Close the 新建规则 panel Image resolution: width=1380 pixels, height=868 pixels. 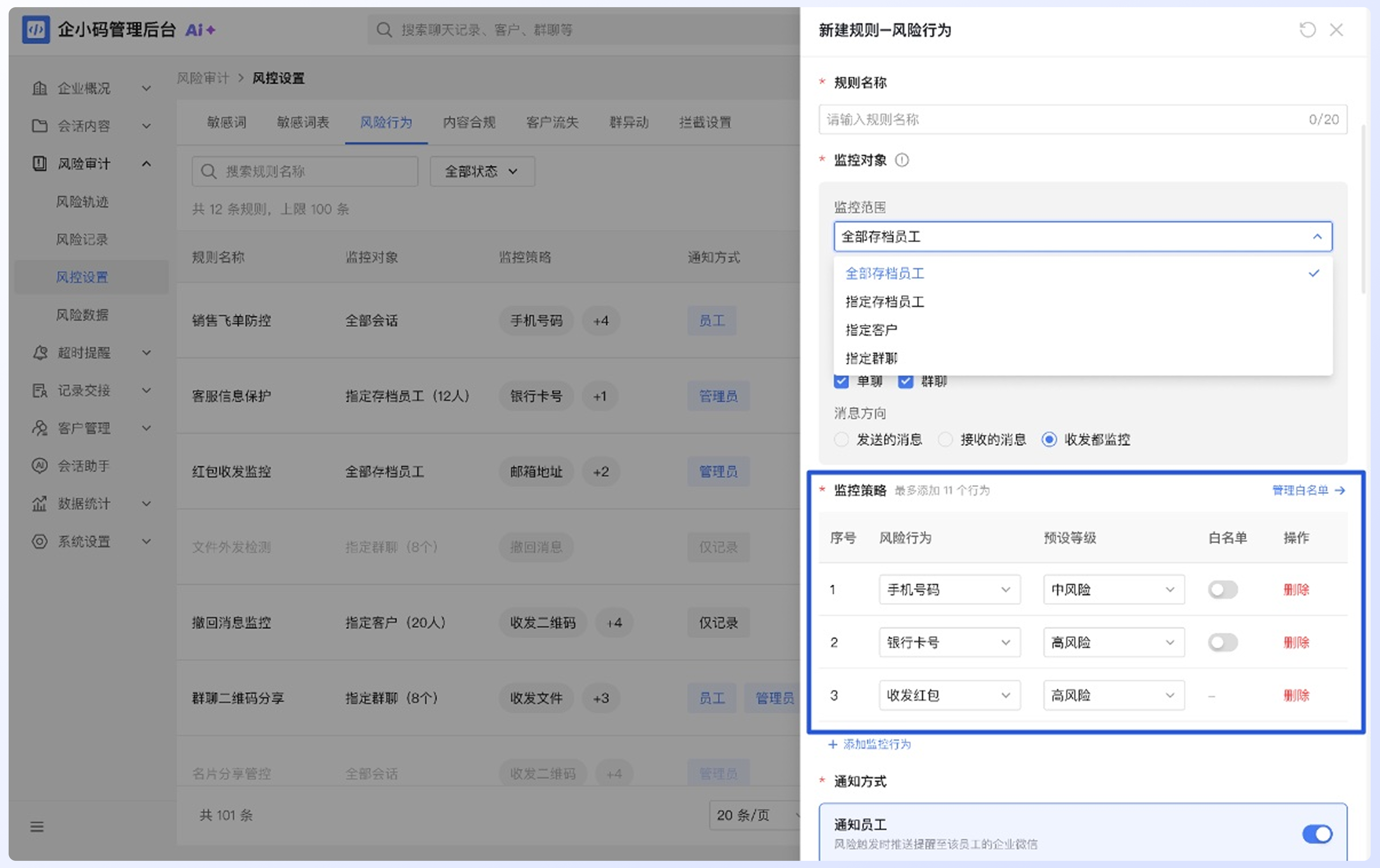pyautogui.click(x=1336, y=30)
